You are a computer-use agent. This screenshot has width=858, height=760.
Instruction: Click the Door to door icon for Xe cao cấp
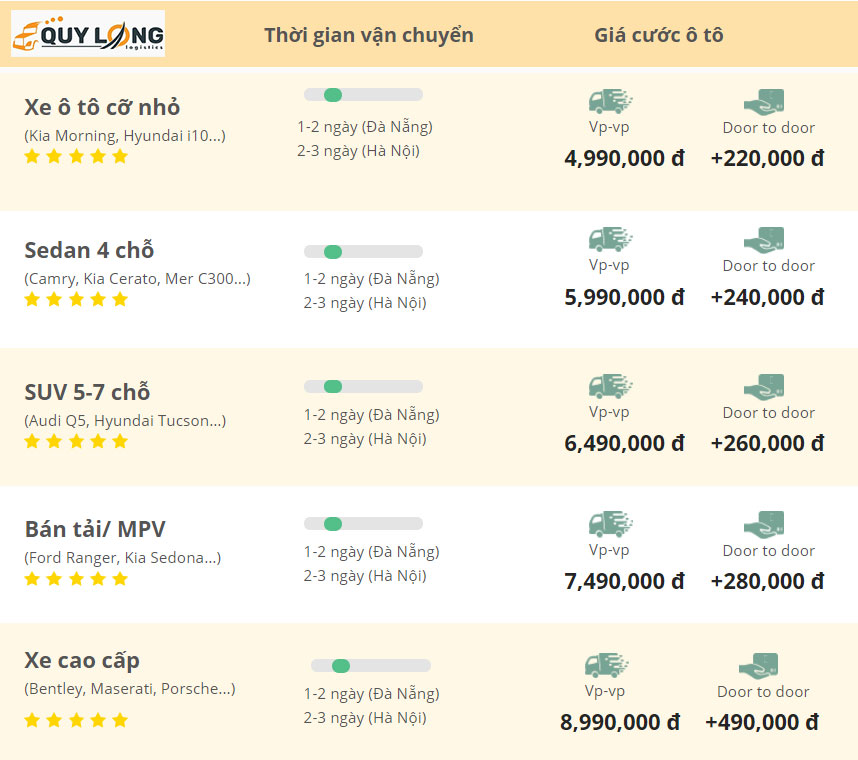759,665
